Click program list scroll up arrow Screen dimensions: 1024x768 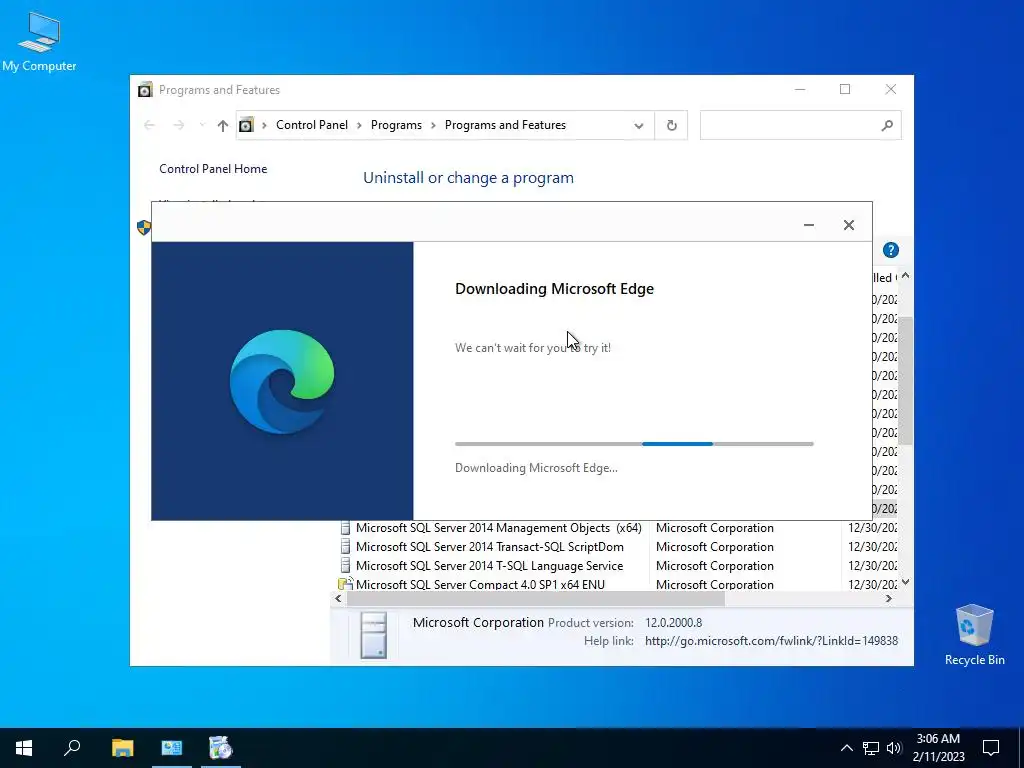905,276
